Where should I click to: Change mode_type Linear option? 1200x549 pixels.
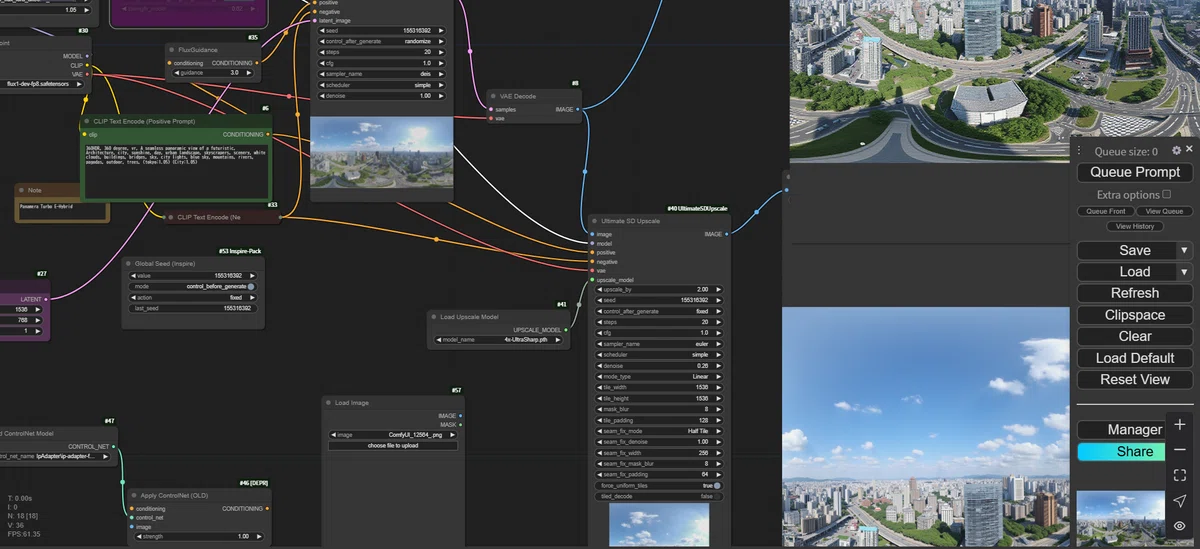659,376
